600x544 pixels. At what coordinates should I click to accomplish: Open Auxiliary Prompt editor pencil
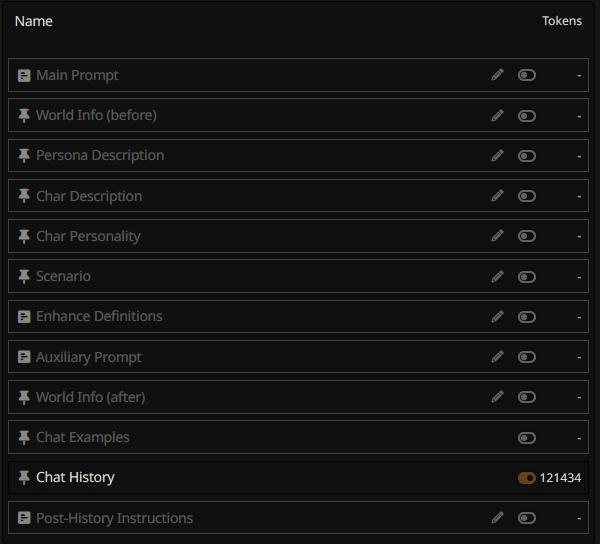tap(497, 357)
